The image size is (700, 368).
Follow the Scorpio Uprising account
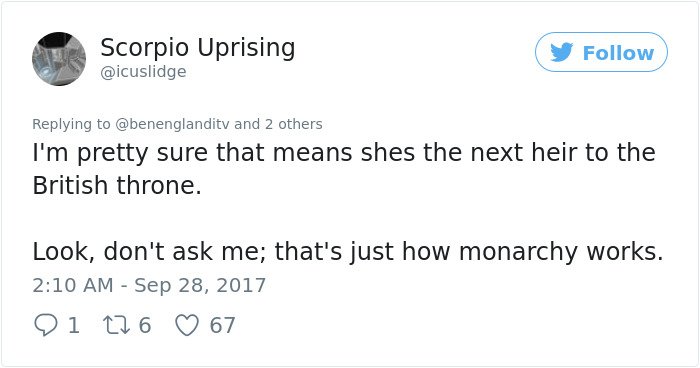point(601,52)
